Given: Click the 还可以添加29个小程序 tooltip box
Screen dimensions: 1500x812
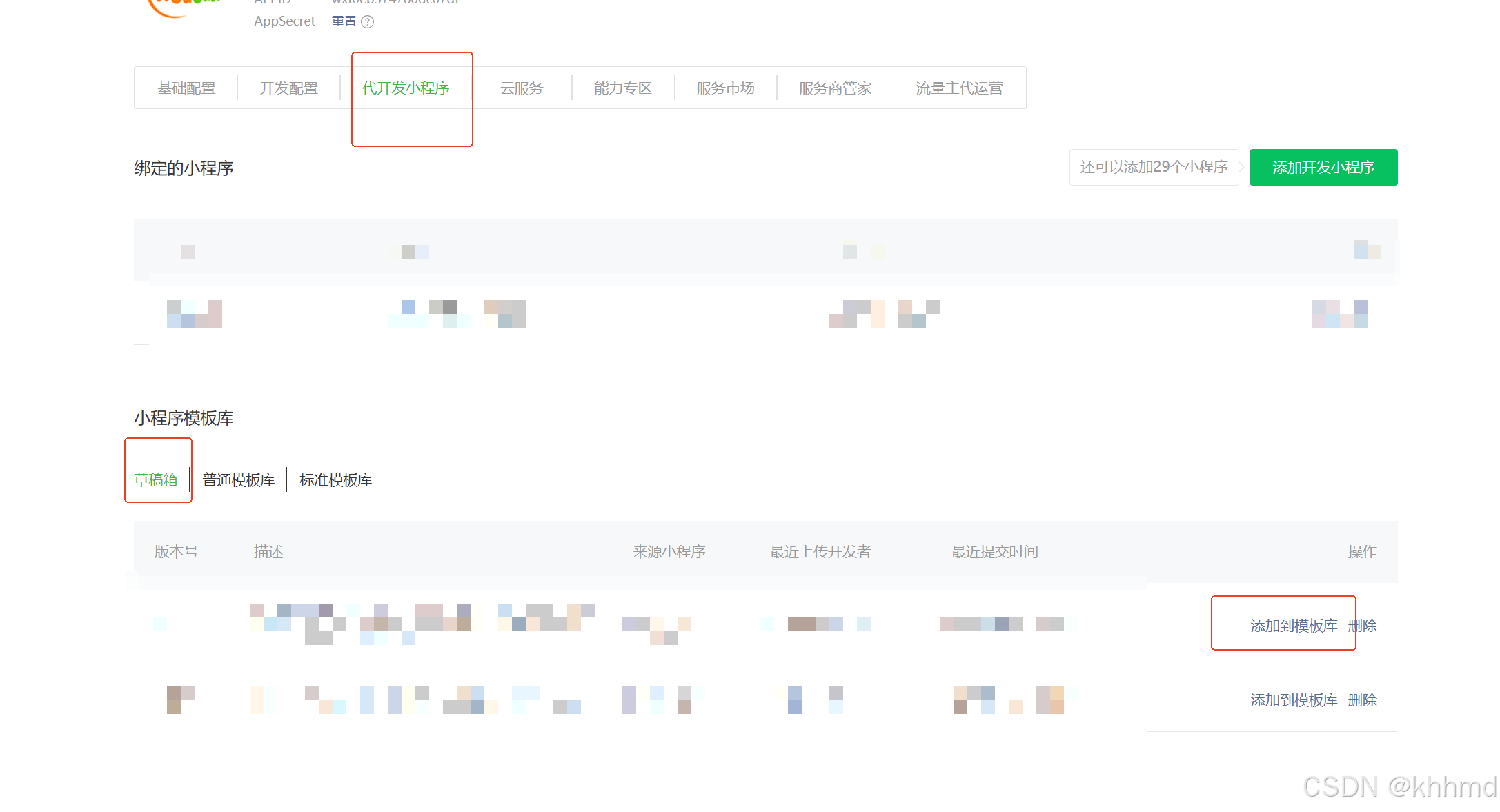Looking at the screenshot, I should pyautogui.click(x=1154, y=167).
